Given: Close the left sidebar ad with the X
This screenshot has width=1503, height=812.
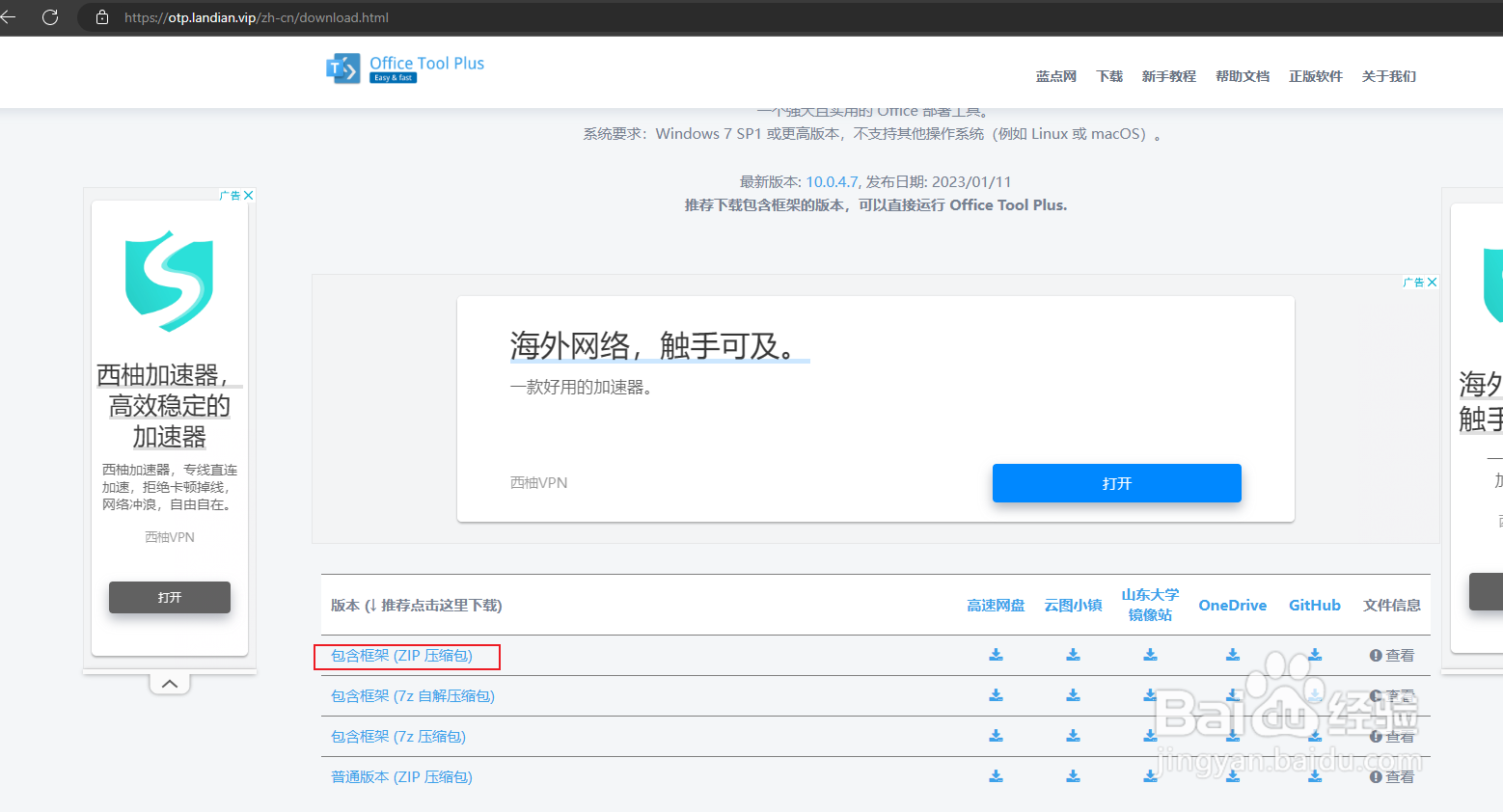Looking at the screenshot, I should tap(249, 195).
